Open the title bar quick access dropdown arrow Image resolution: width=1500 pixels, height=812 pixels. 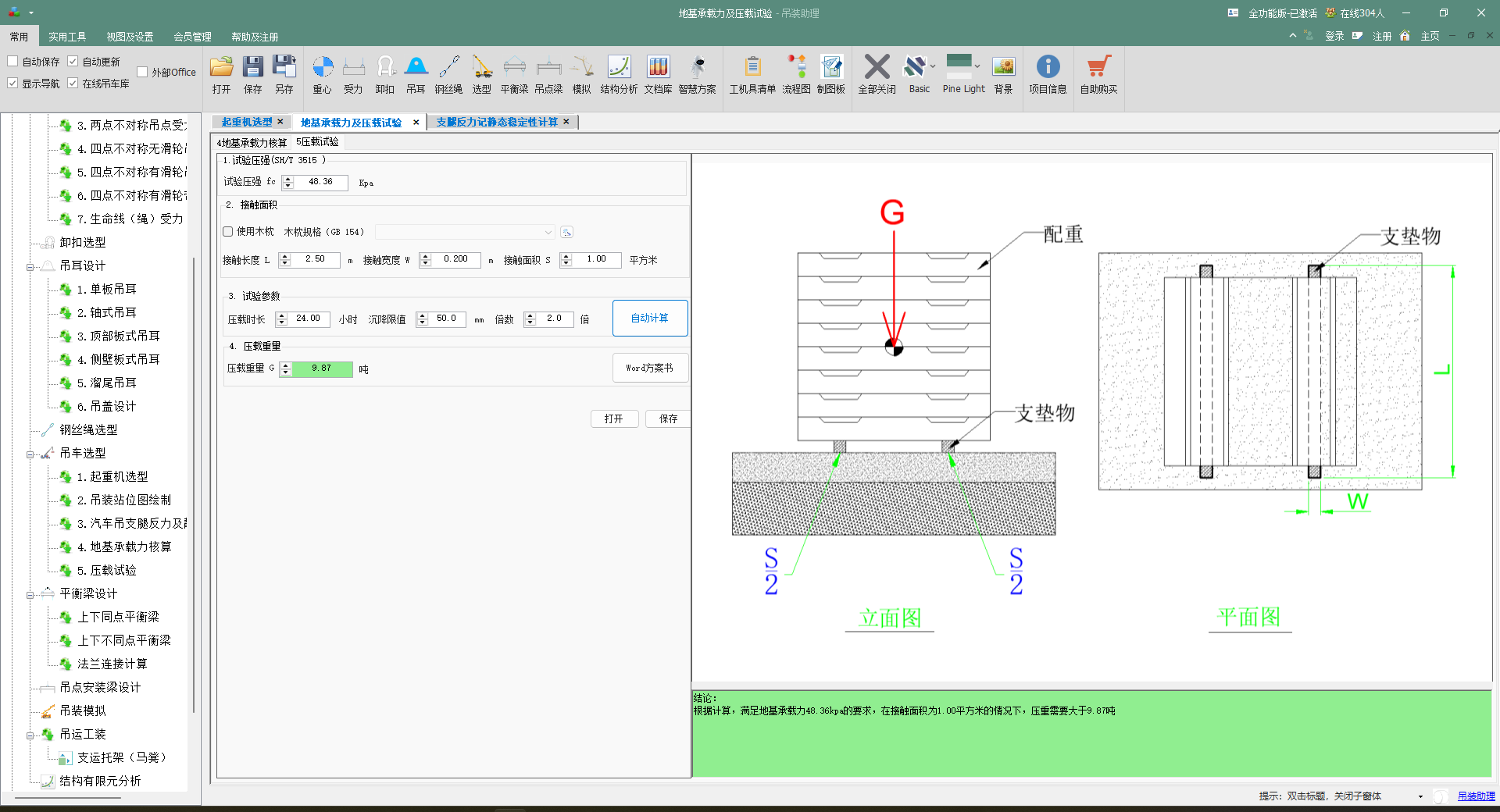click(x=31, y=12)
